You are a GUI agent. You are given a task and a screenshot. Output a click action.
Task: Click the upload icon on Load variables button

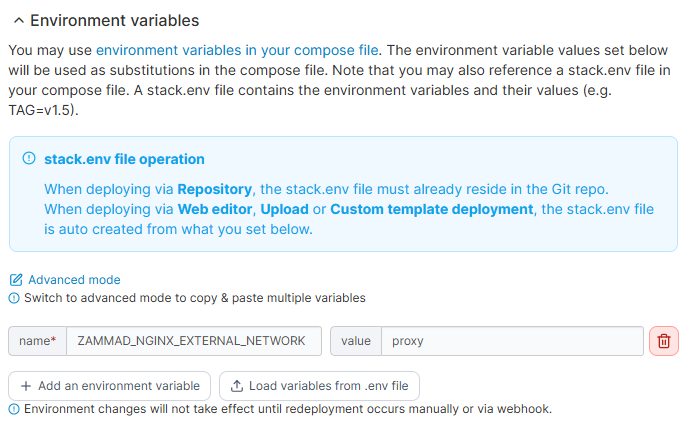(237, 386)
